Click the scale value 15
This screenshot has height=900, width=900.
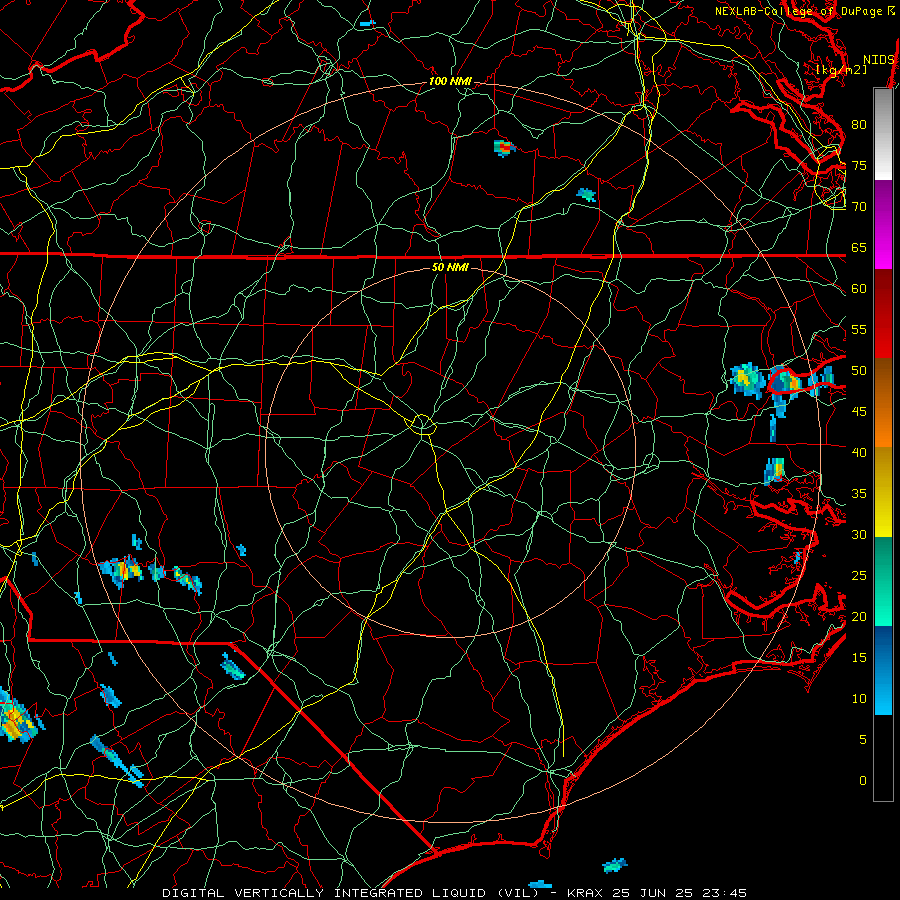point(859,658)
